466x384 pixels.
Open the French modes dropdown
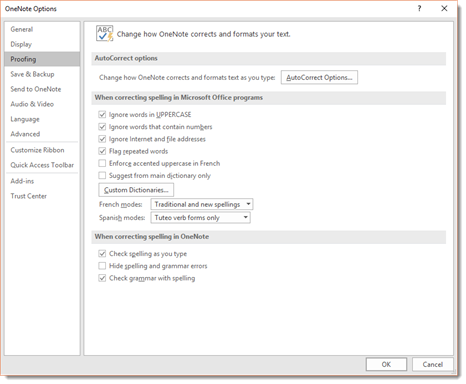(202, 204)
